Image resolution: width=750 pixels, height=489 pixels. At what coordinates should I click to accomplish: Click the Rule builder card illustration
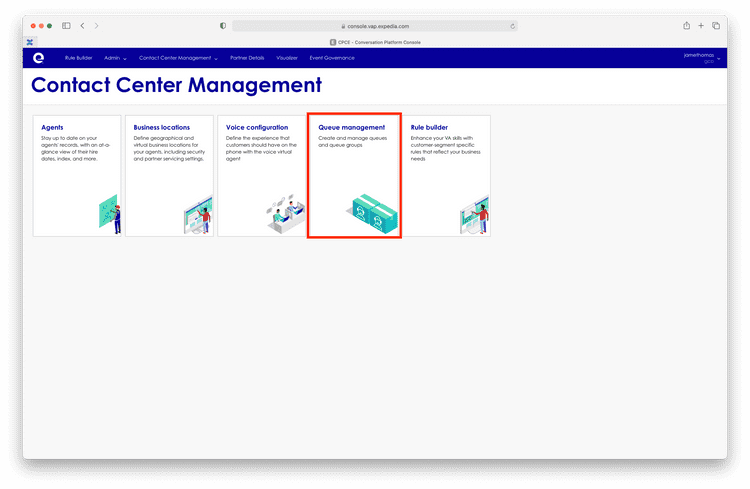coord(474,214)
